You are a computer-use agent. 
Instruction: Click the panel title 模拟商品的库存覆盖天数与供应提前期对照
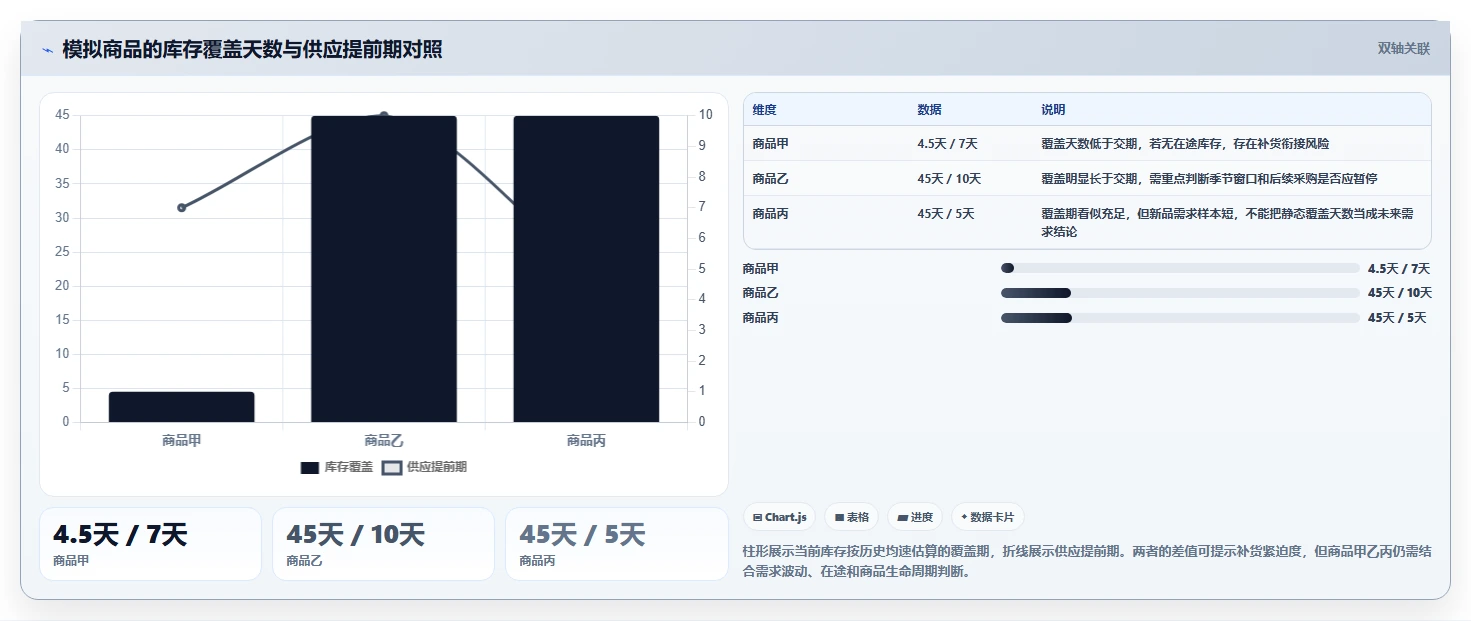pos(252,50)
